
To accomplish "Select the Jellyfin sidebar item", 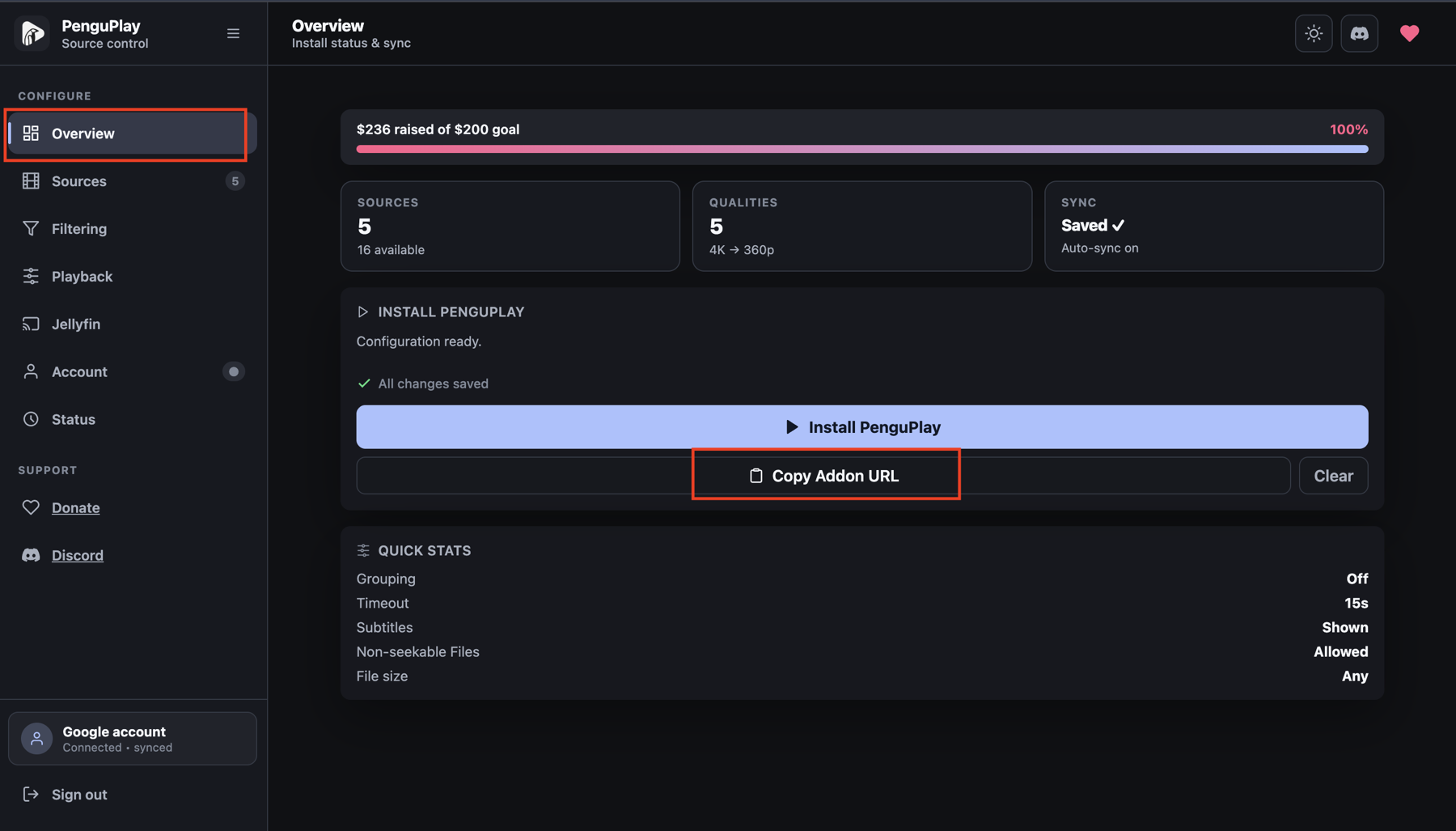I will pos(133,324).
